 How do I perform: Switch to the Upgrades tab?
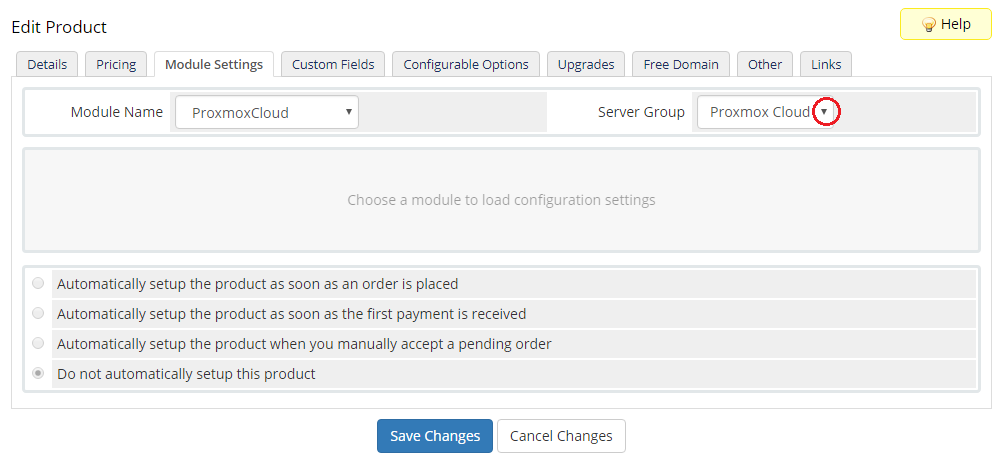(x=586, y=64)
